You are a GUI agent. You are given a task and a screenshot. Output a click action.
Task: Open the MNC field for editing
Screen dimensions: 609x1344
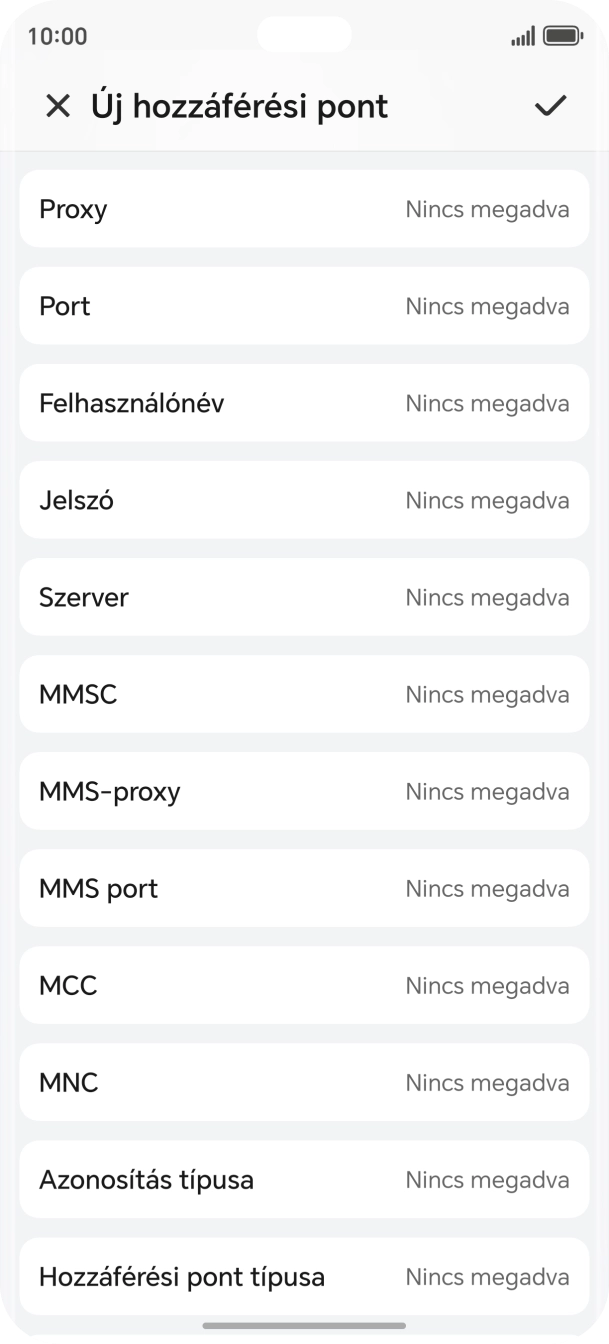coord(304,1082)
